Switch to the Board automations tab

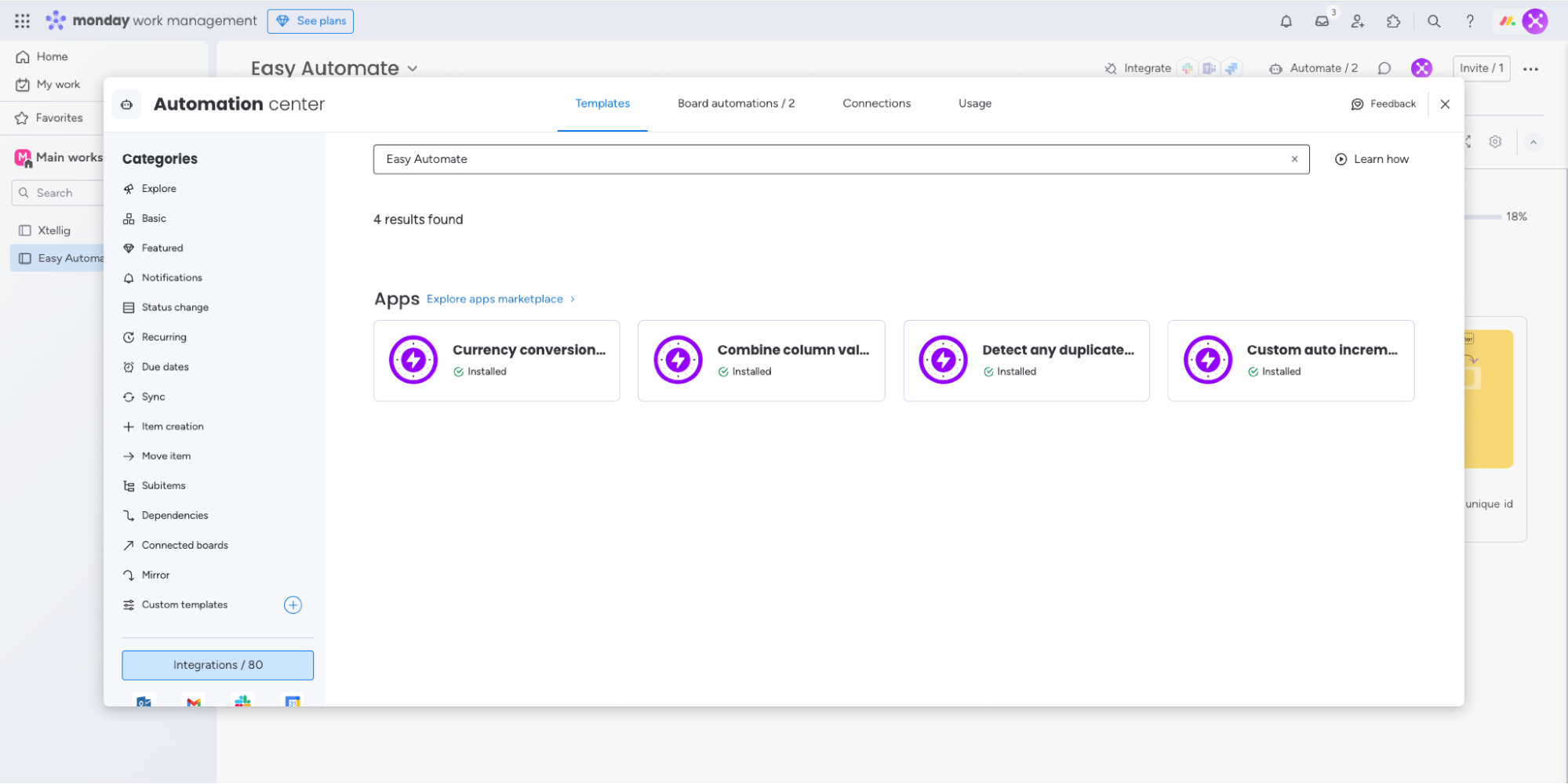coord(736,103)
